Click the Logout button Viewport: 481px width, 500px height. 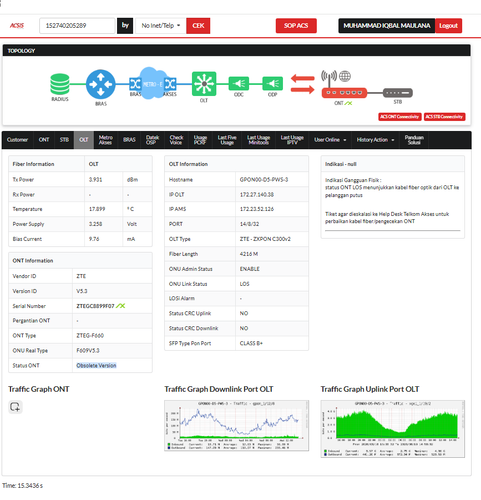point(448,26)
